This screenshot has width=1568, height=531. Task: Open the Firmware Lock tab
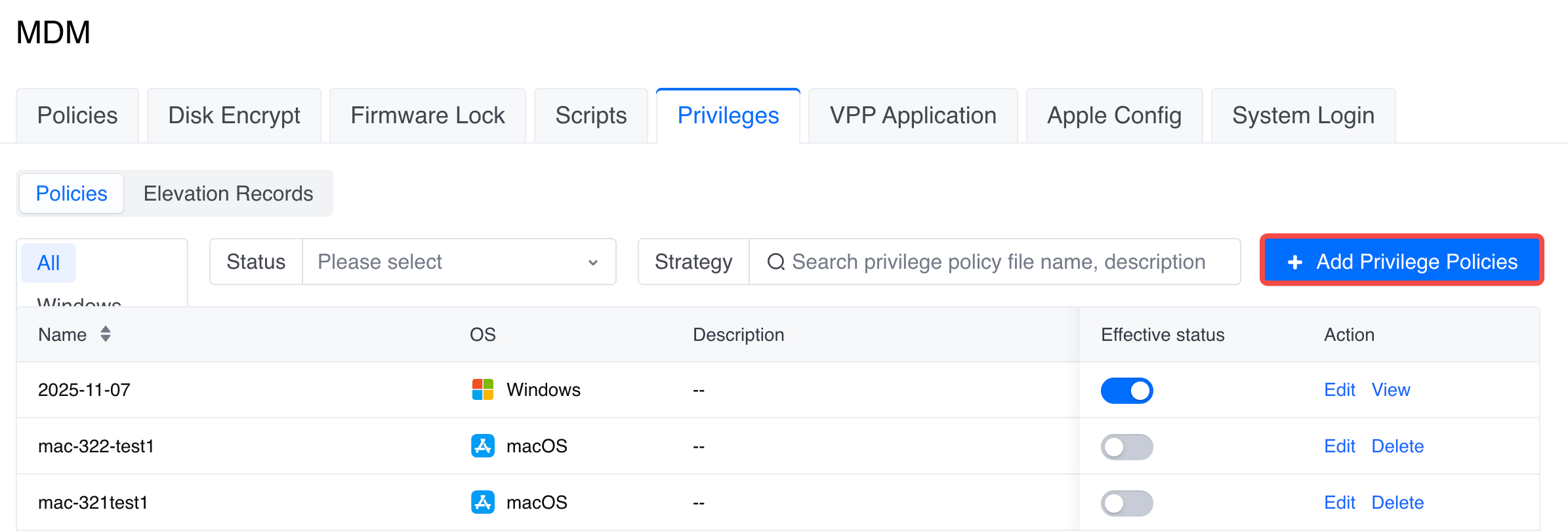coord(427,116)
